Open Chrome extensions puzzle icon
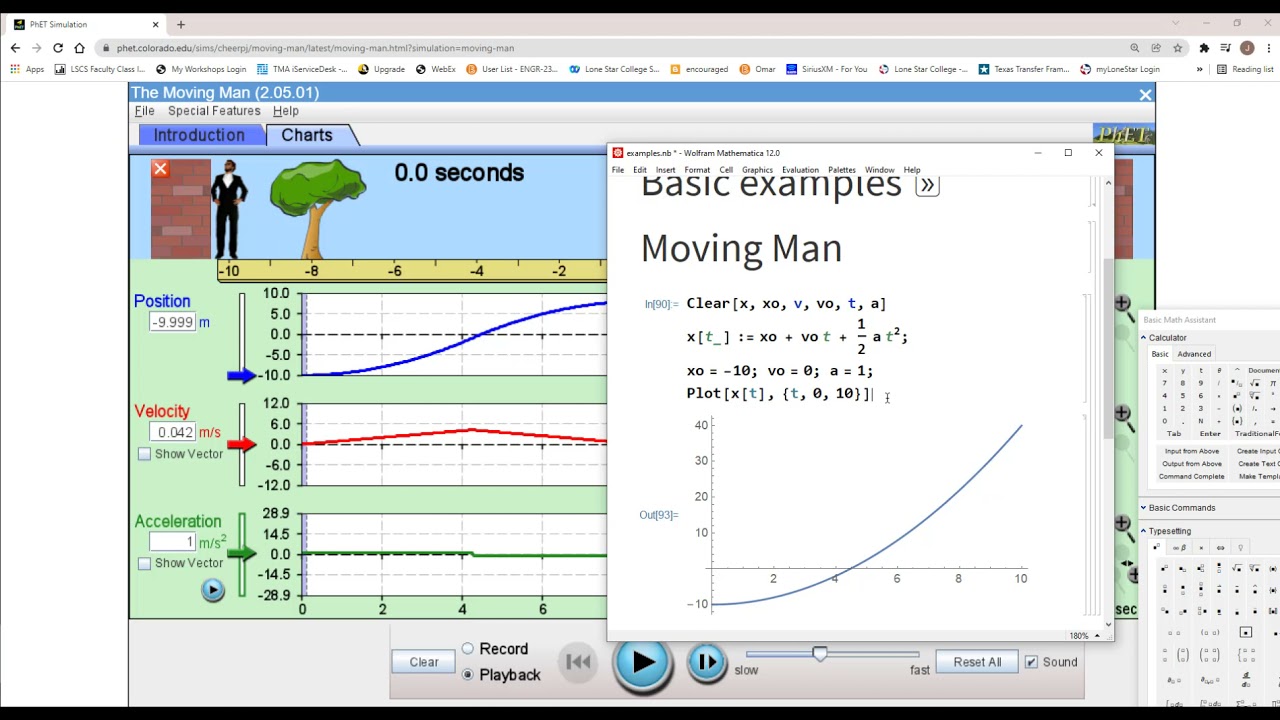This screenshot has height=720, width=1280. 1204,48
